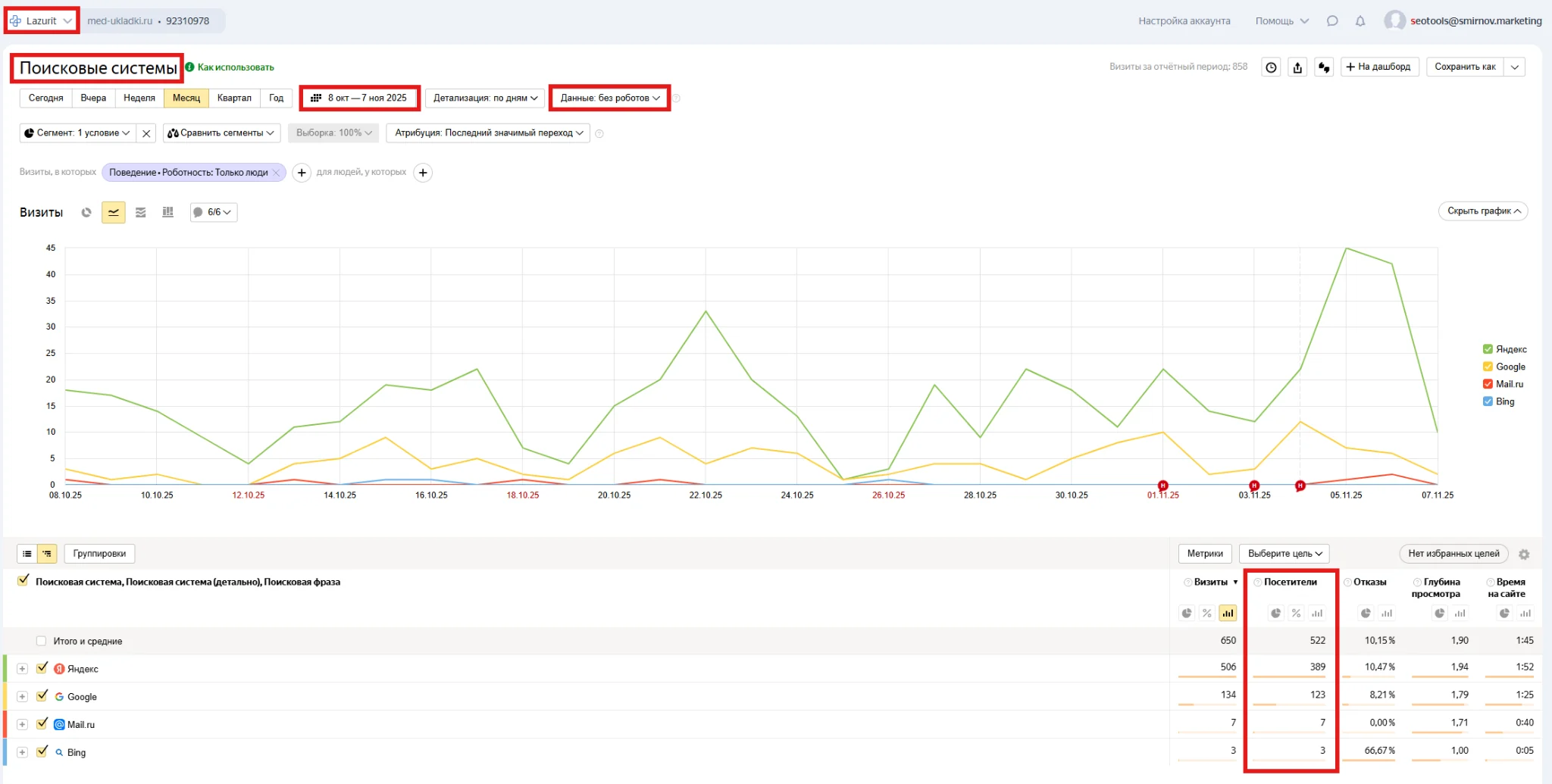1552x784 pixels.
Task: Remove the Роботность: Только люди filter
Action: (x=277, y=173)
